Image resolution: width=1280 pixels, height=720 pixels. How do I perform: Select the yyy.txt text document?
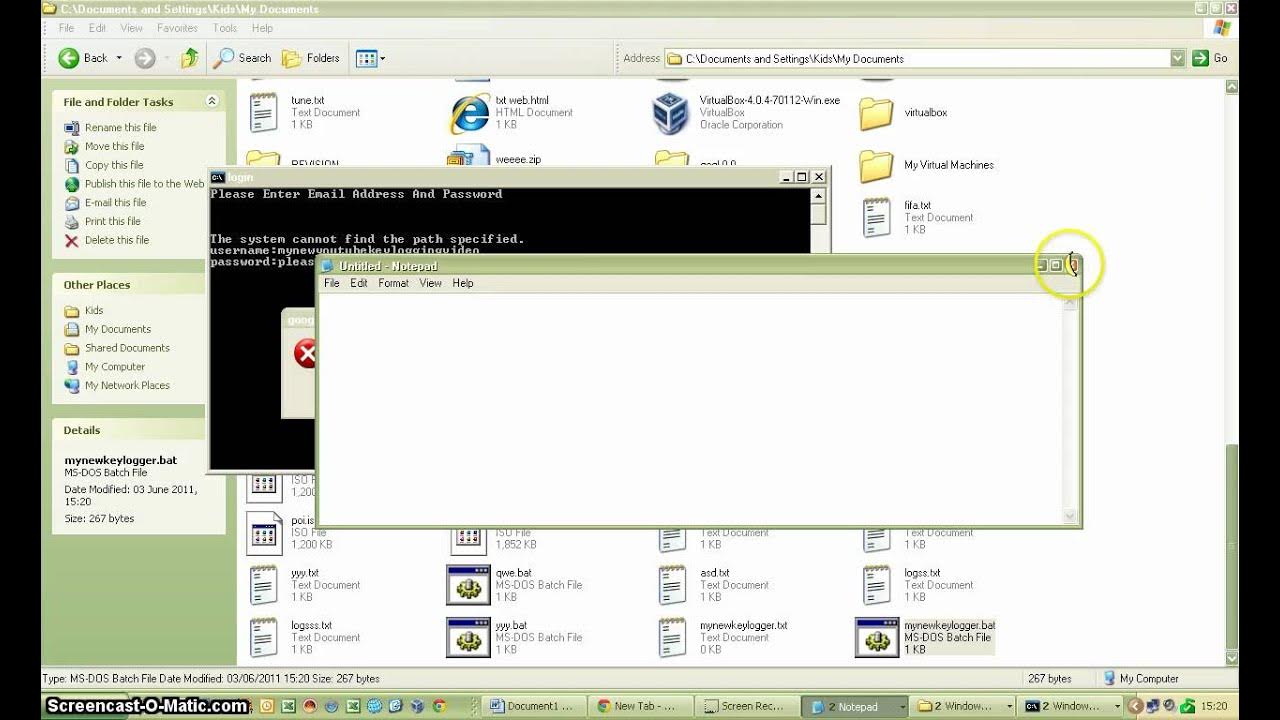[263, 585]
